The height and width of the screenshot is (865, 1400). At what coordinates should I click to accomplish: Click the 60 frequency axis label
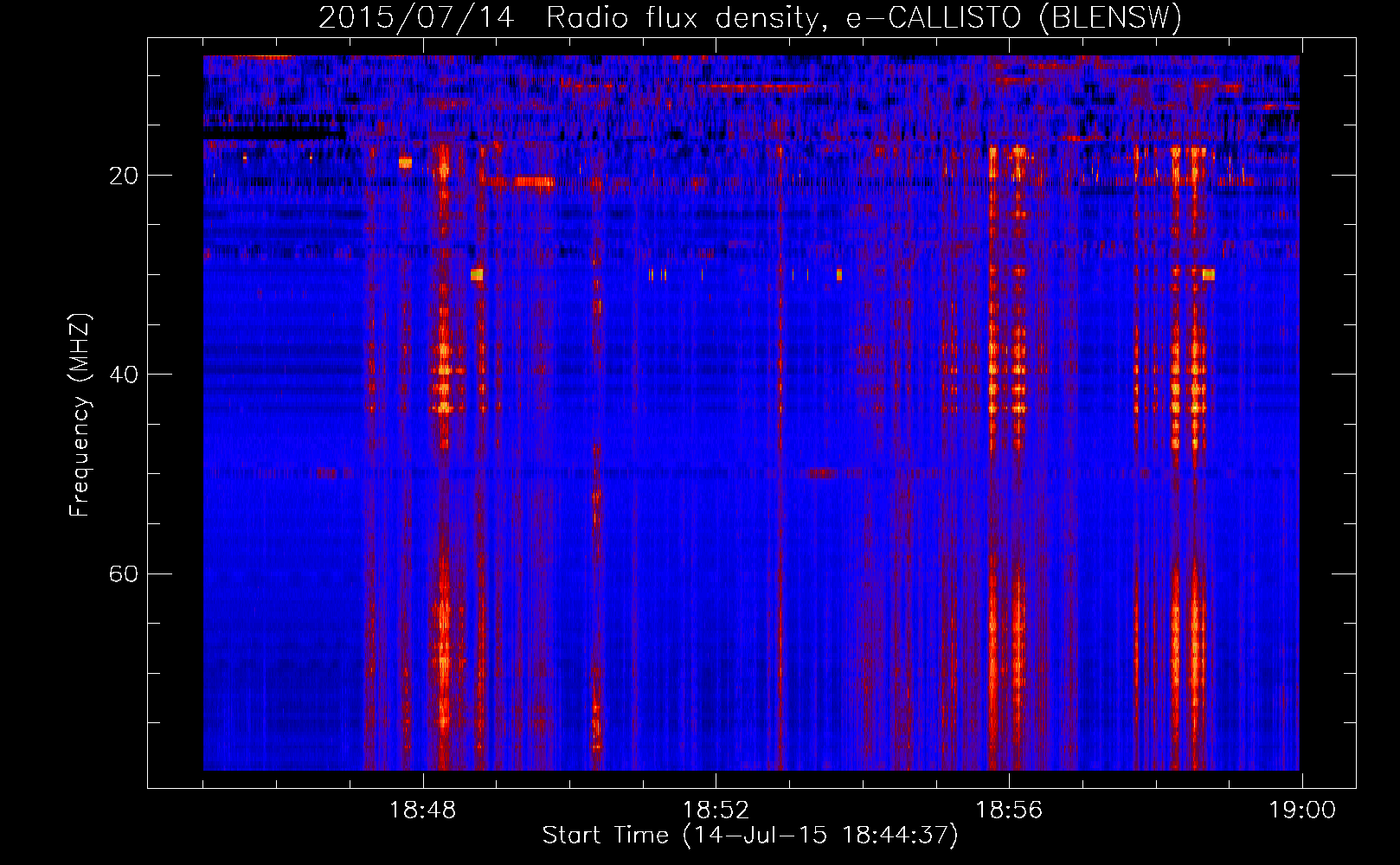click(x=124, y=574)
